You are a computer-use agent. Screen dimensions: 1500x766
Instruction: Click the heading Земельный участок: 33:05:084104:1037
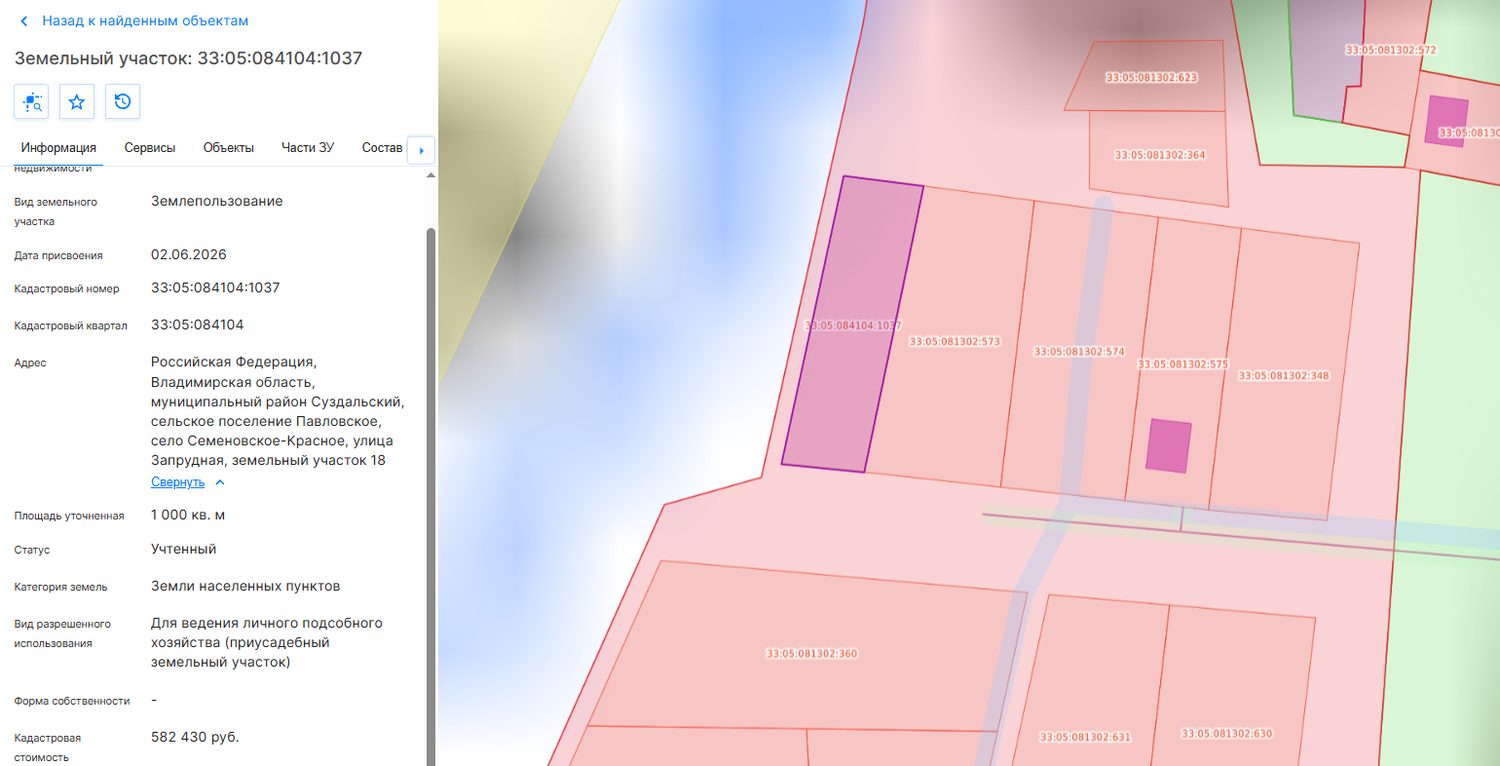click(188, 58)
